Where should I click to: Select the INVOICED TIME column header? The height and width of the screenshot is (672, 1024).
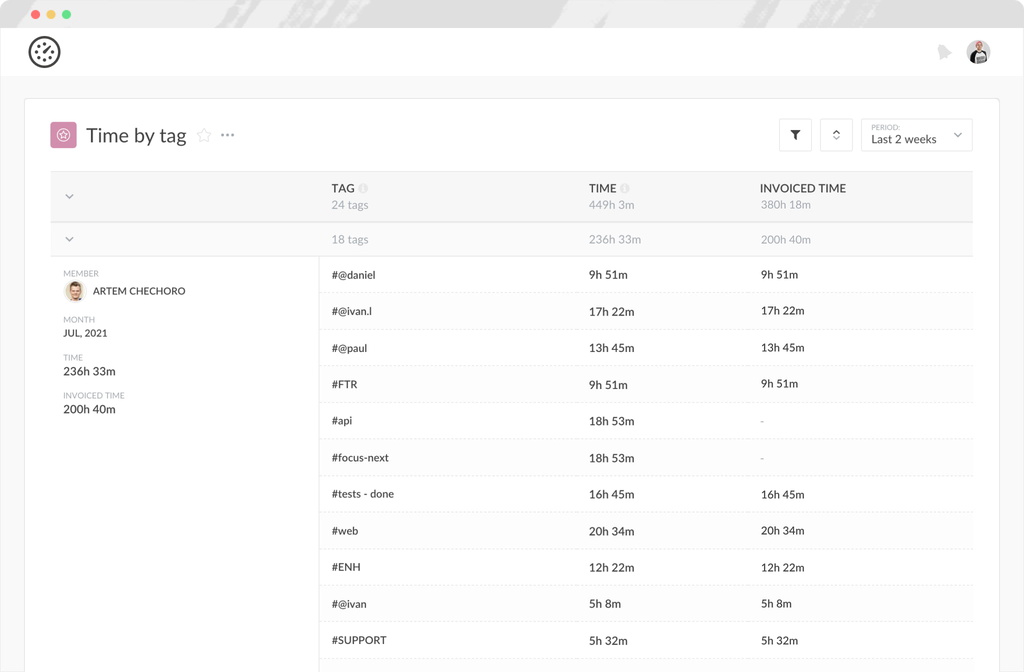pos(802,188)
